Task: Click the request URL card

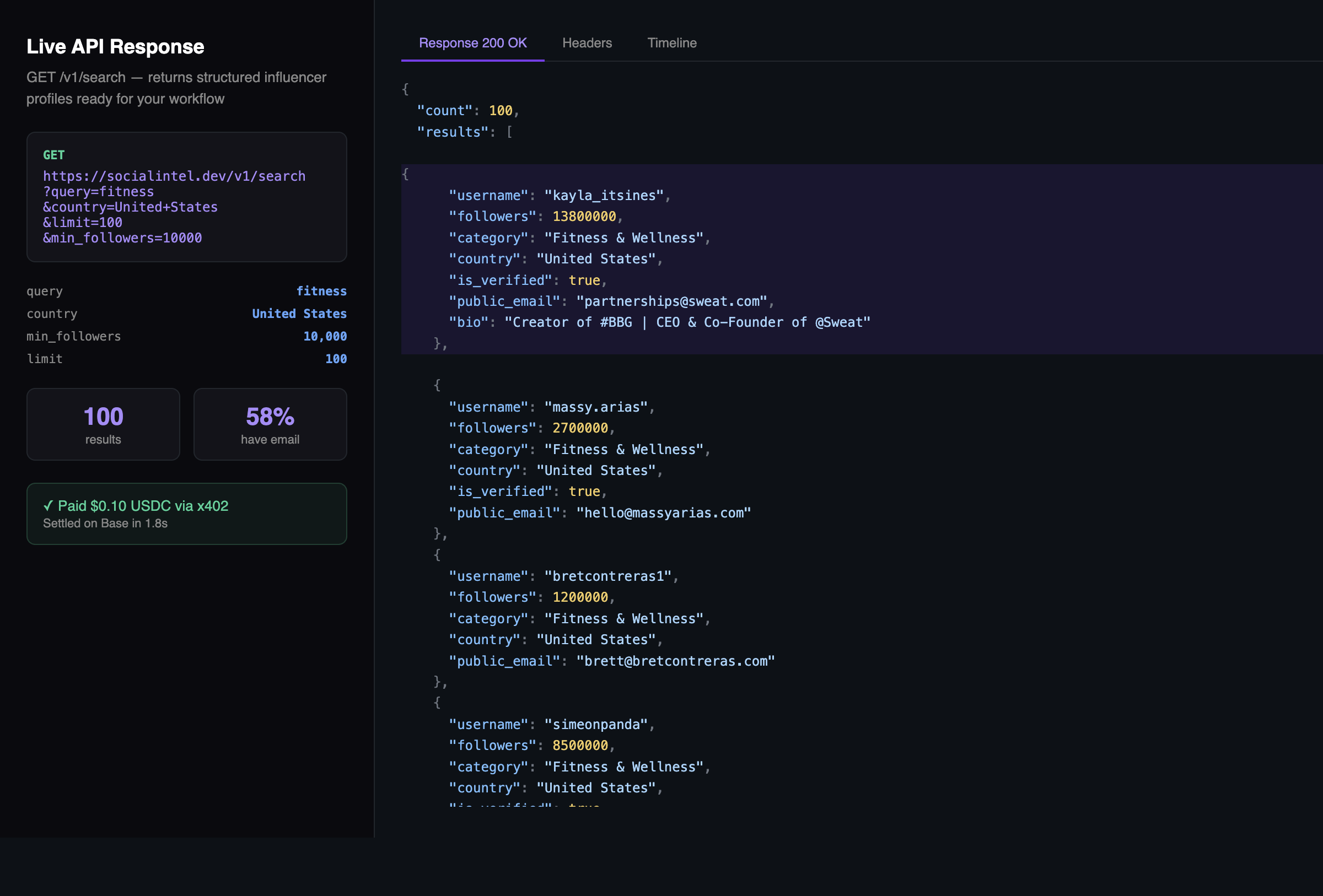Action: click(x=186, y=197)
